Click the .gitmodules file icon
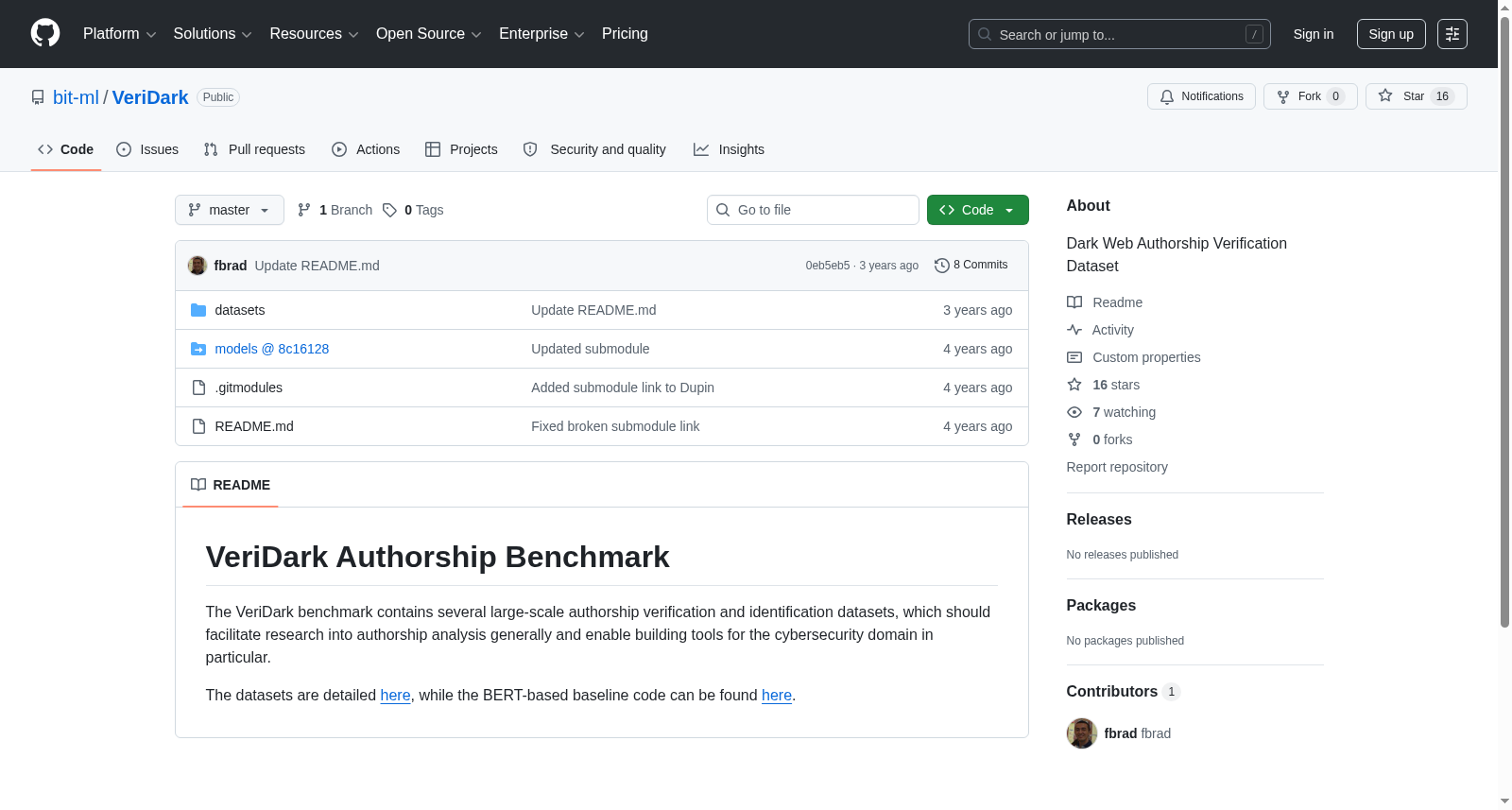The width and height of the screenshot is (1512, 810). coord(198,388)
